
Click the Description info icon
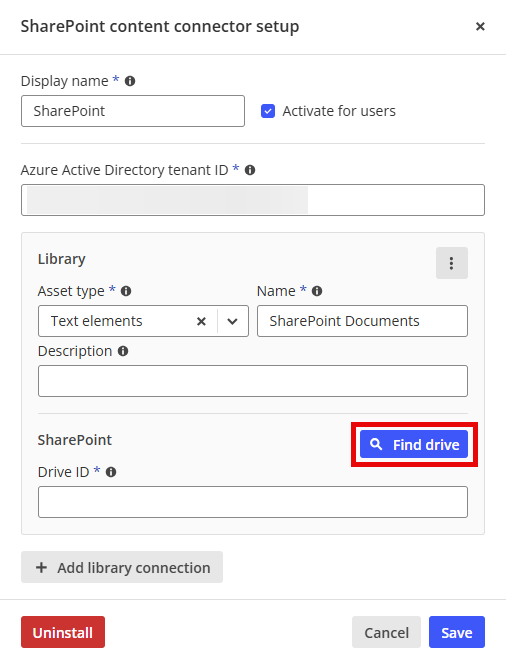(x=123, y=351)
